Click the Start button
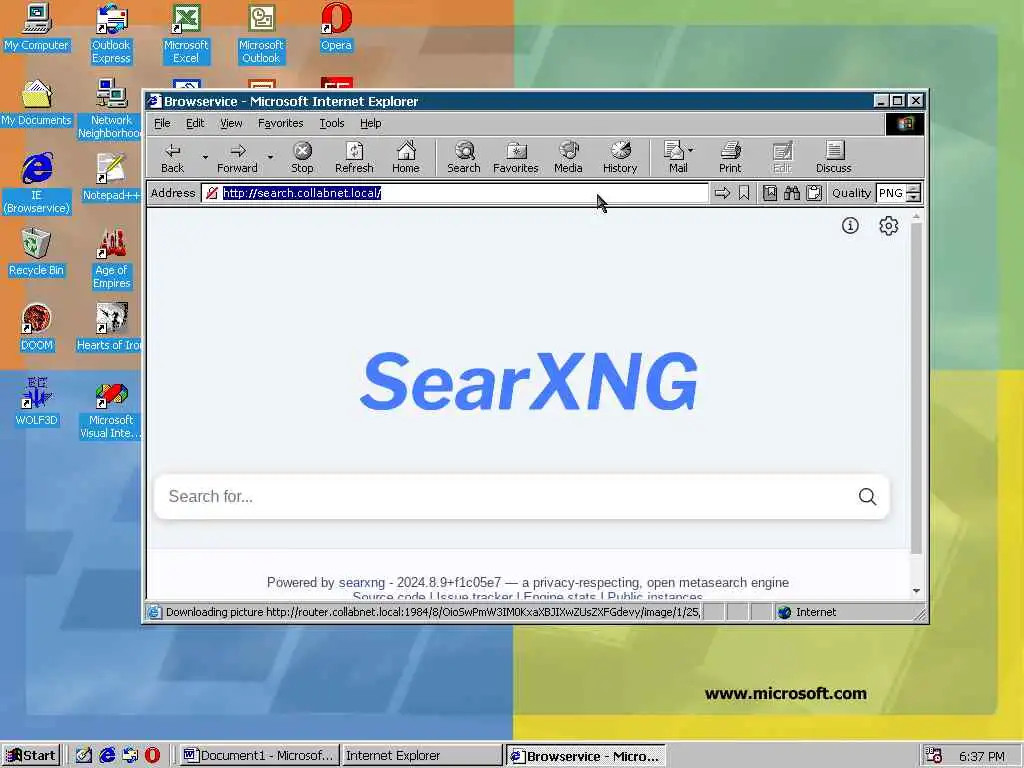 (30, 756)
